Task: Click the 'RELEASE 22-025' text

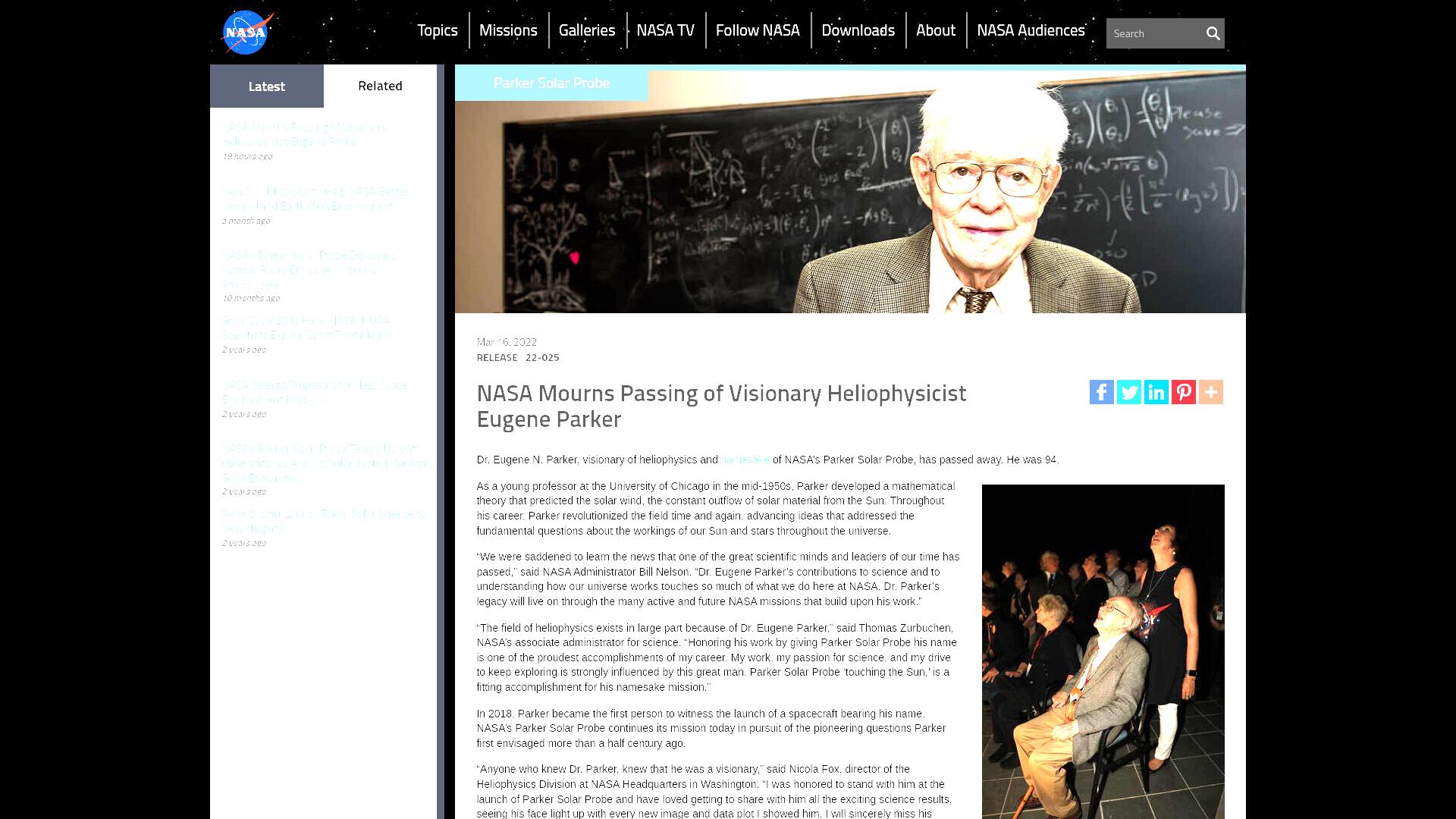Action: (x=518, y=357)
